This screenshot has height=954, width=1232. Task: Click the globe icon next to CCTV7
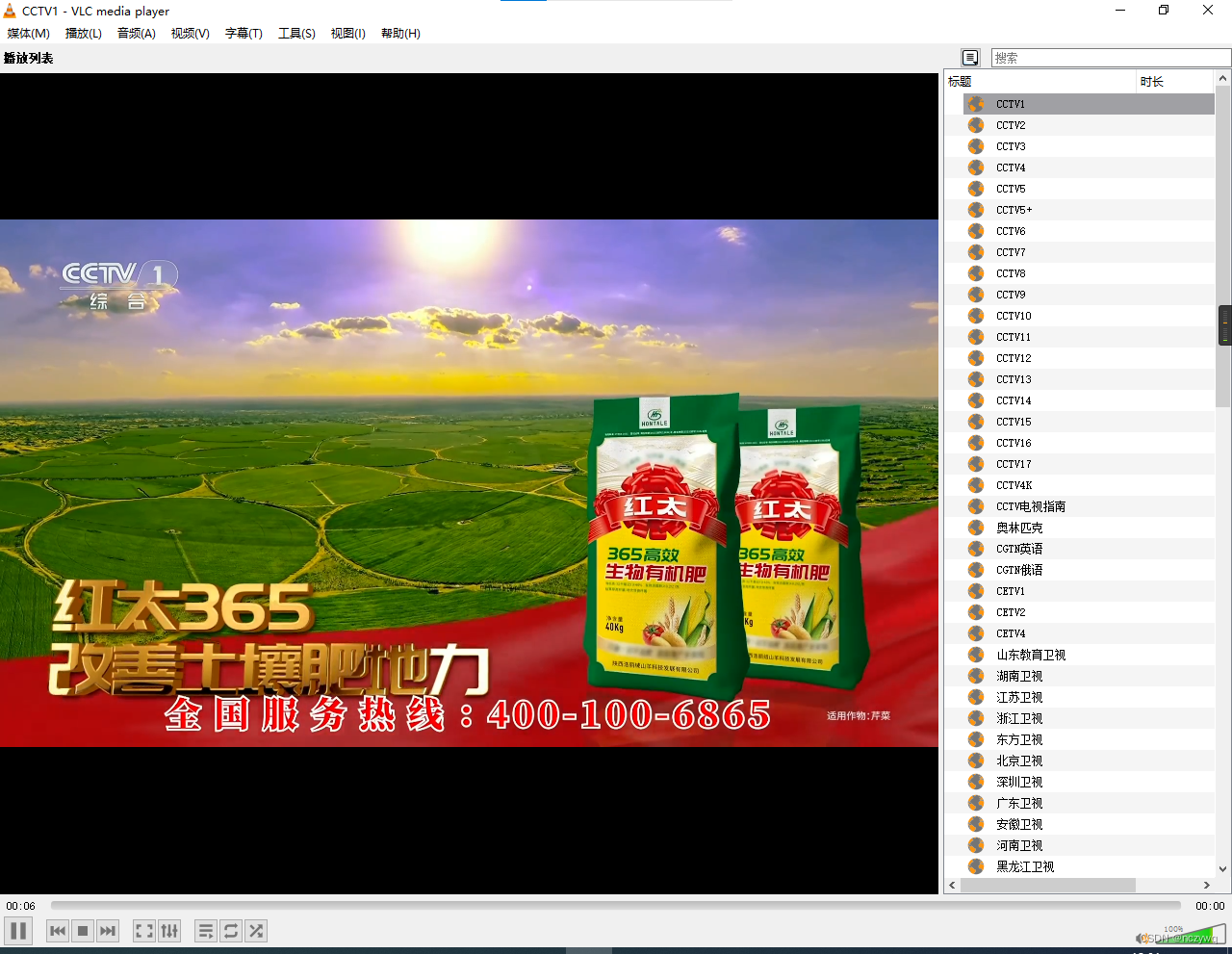(976, 252)
